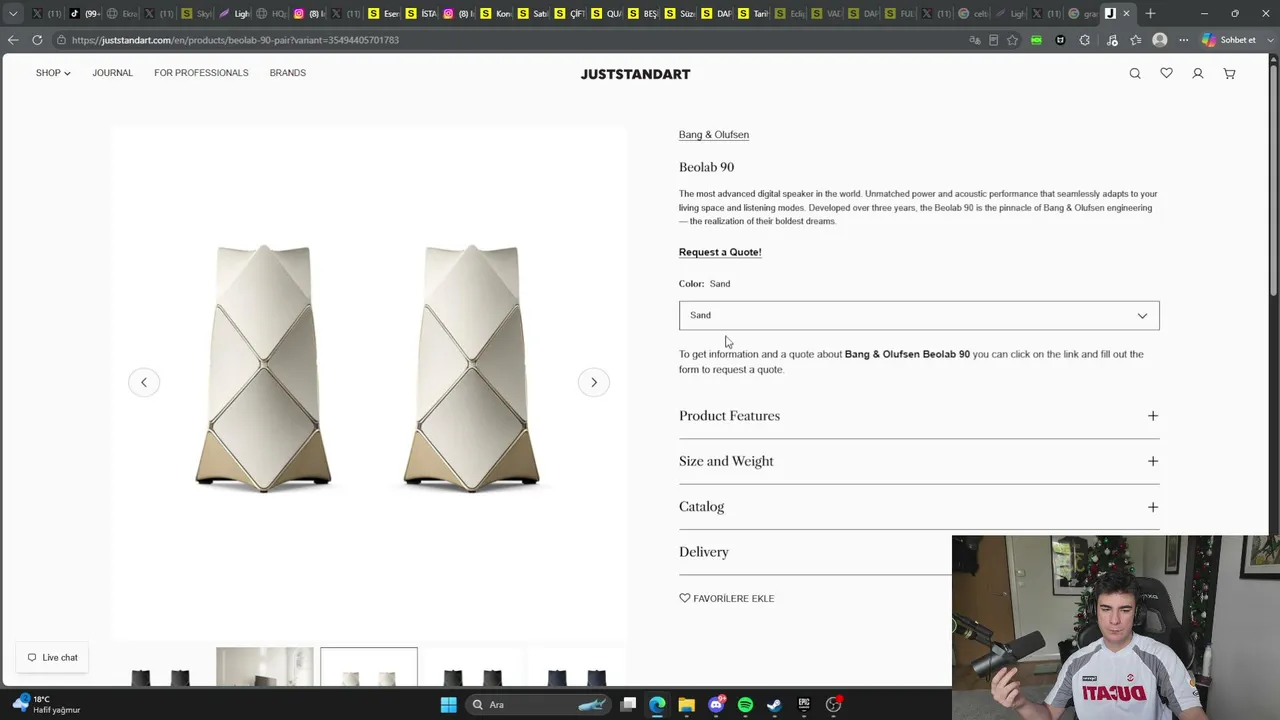This screenshot has height=720, width=1280.
Task: Click the browser address bar URL
Action: coord(235,40)
